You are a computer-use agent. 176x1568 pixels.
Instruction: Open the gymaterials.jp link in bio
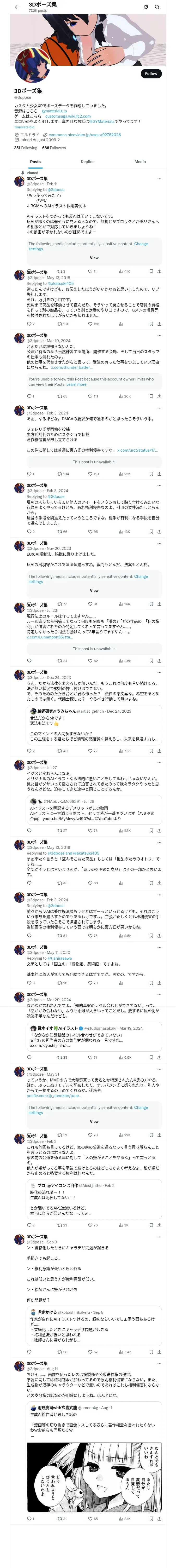coord(54,111)
